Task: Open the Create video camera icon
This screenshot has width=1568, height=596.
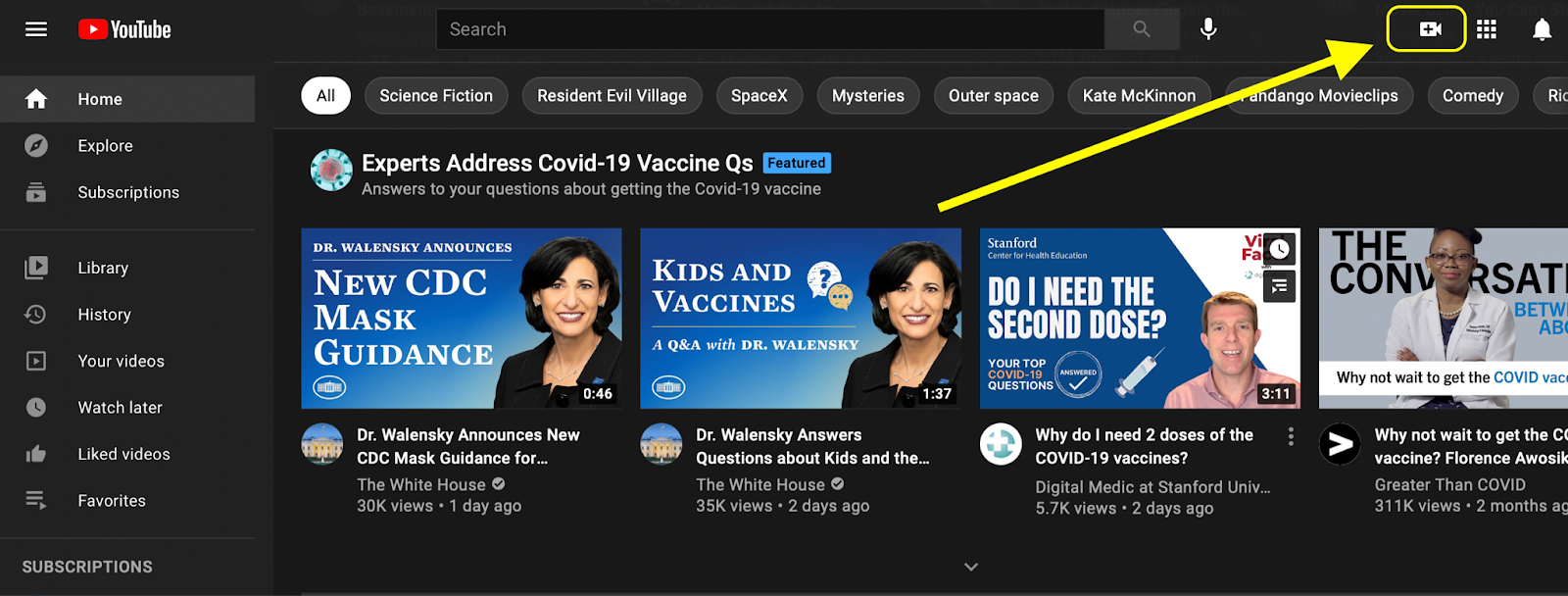Action: [x=1430, y=29]
